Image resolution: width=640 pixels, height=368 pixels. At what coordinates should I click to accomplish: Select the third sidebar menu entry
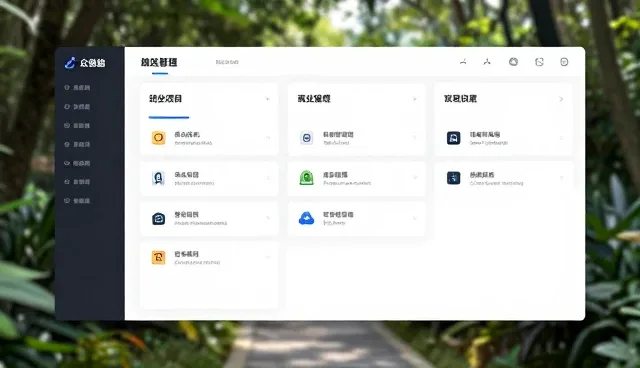tap(77, 125)
